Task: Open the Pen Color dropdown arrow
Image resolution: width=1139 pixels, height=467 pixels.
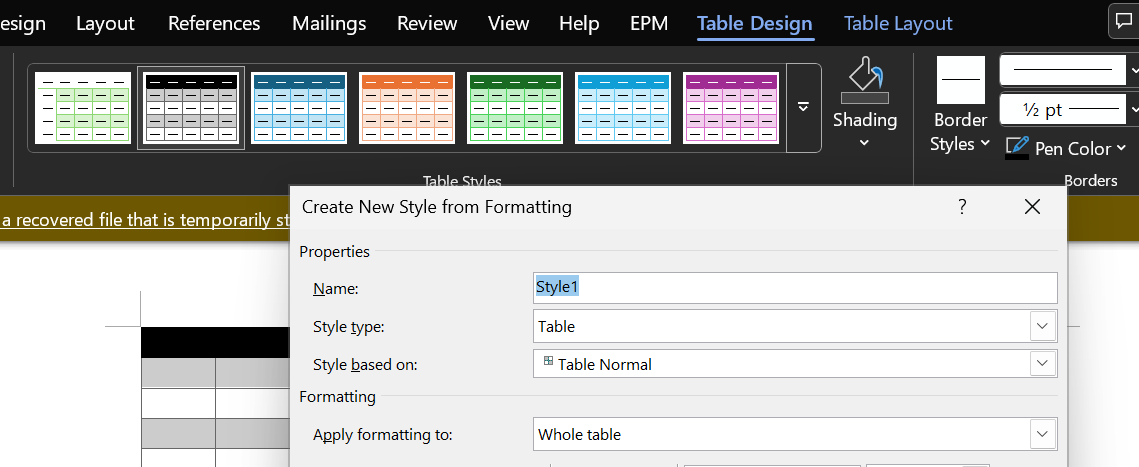Action: click(x=1121, y=148)
